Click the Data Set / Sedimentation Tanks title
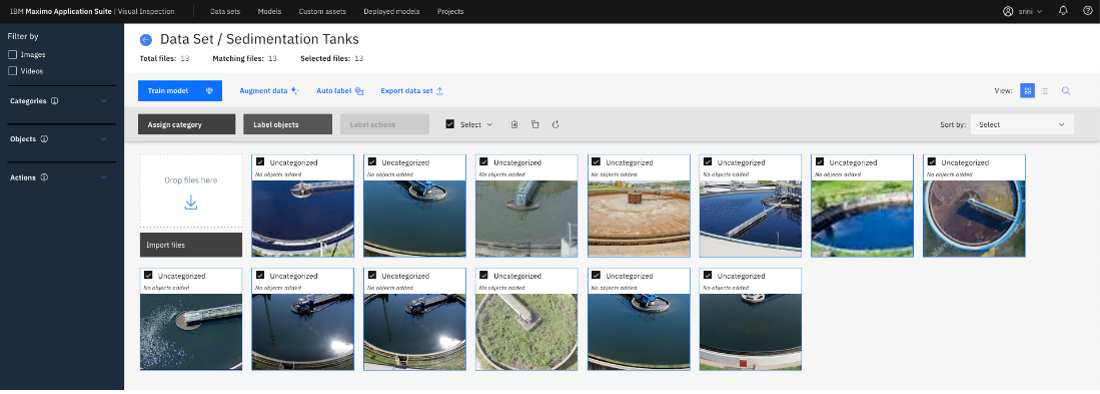The image size is (1100, 394). [x=259, y=39]
